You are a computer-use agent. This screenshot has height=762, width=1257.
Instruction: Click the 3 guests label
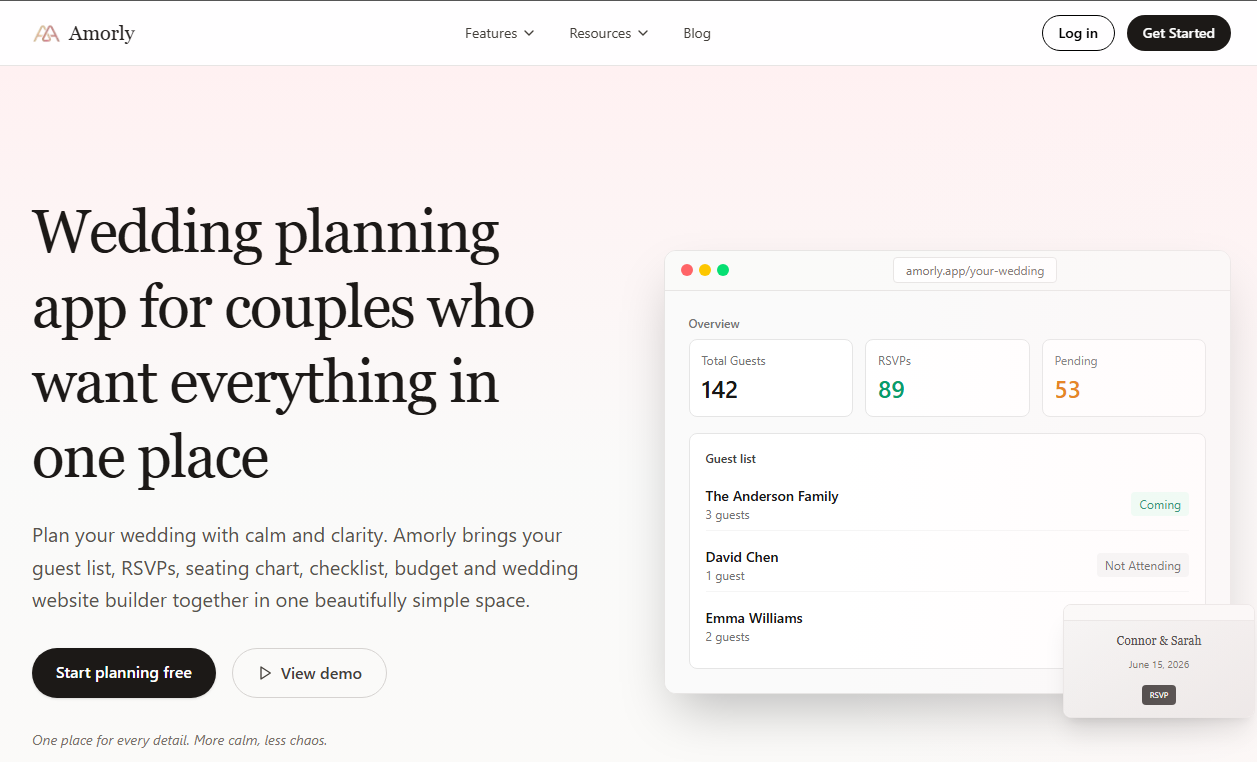728,515
